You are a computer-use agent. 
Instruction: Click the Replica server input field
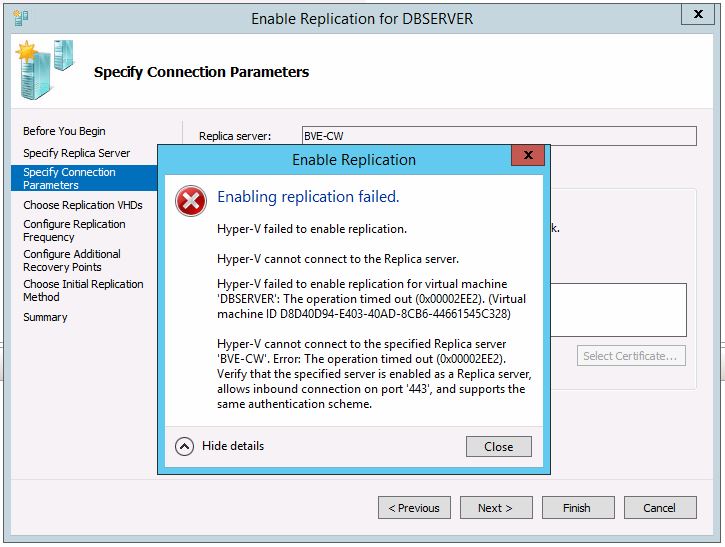click(499, 136)
